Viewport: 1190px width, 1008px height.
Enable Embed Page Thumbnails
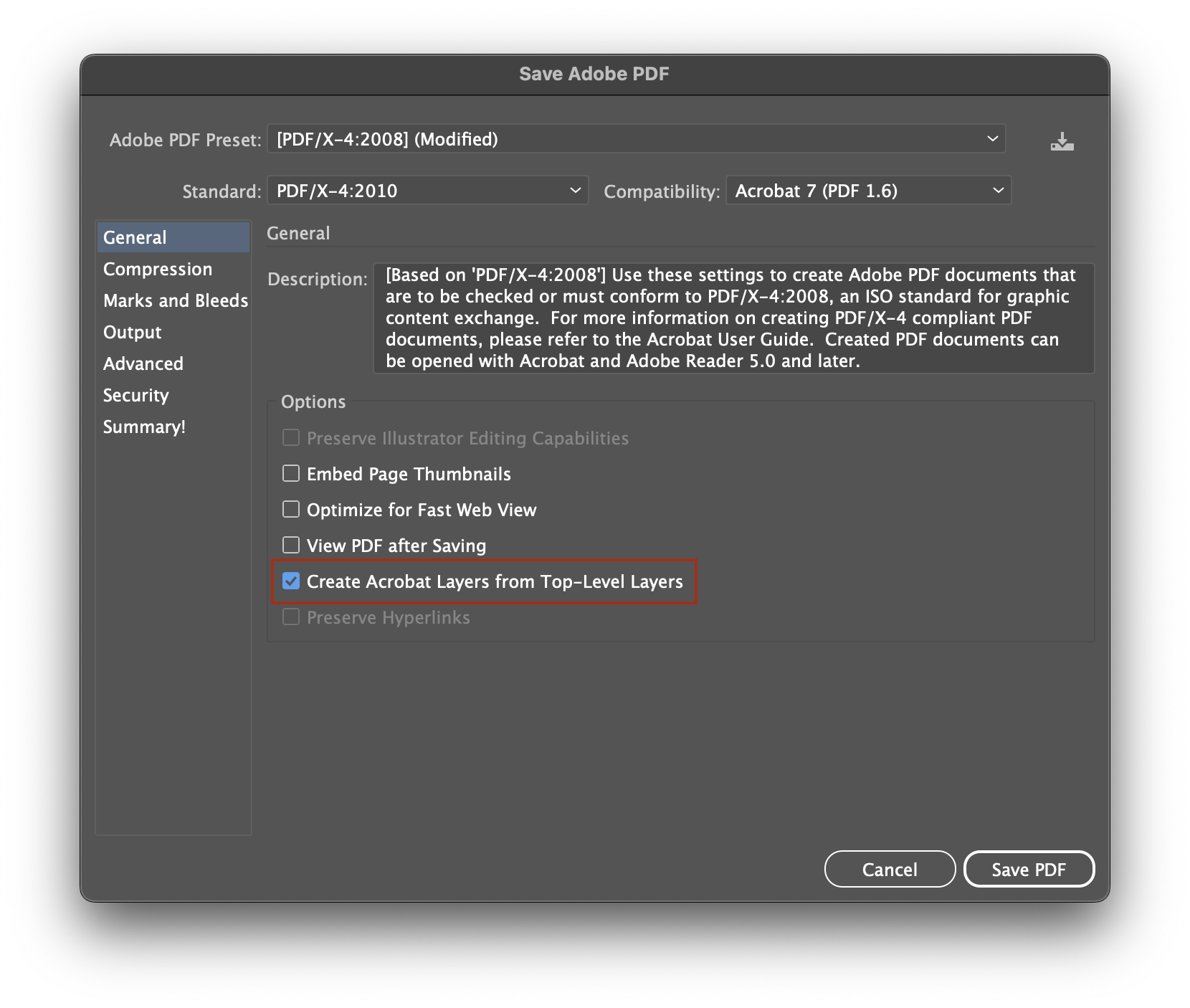tap(291, 473)
